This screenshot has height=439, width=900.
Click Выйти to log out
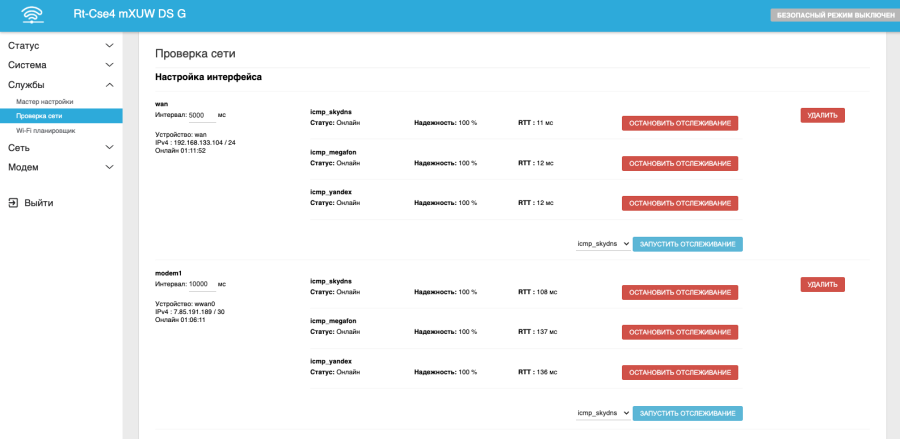tap(39, 203)
